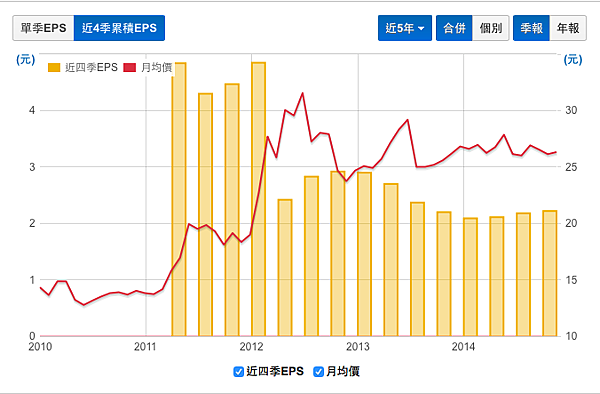Open the 近5年 period dropdown
Screen dimensions: 600x394
[x=405, y=28]
